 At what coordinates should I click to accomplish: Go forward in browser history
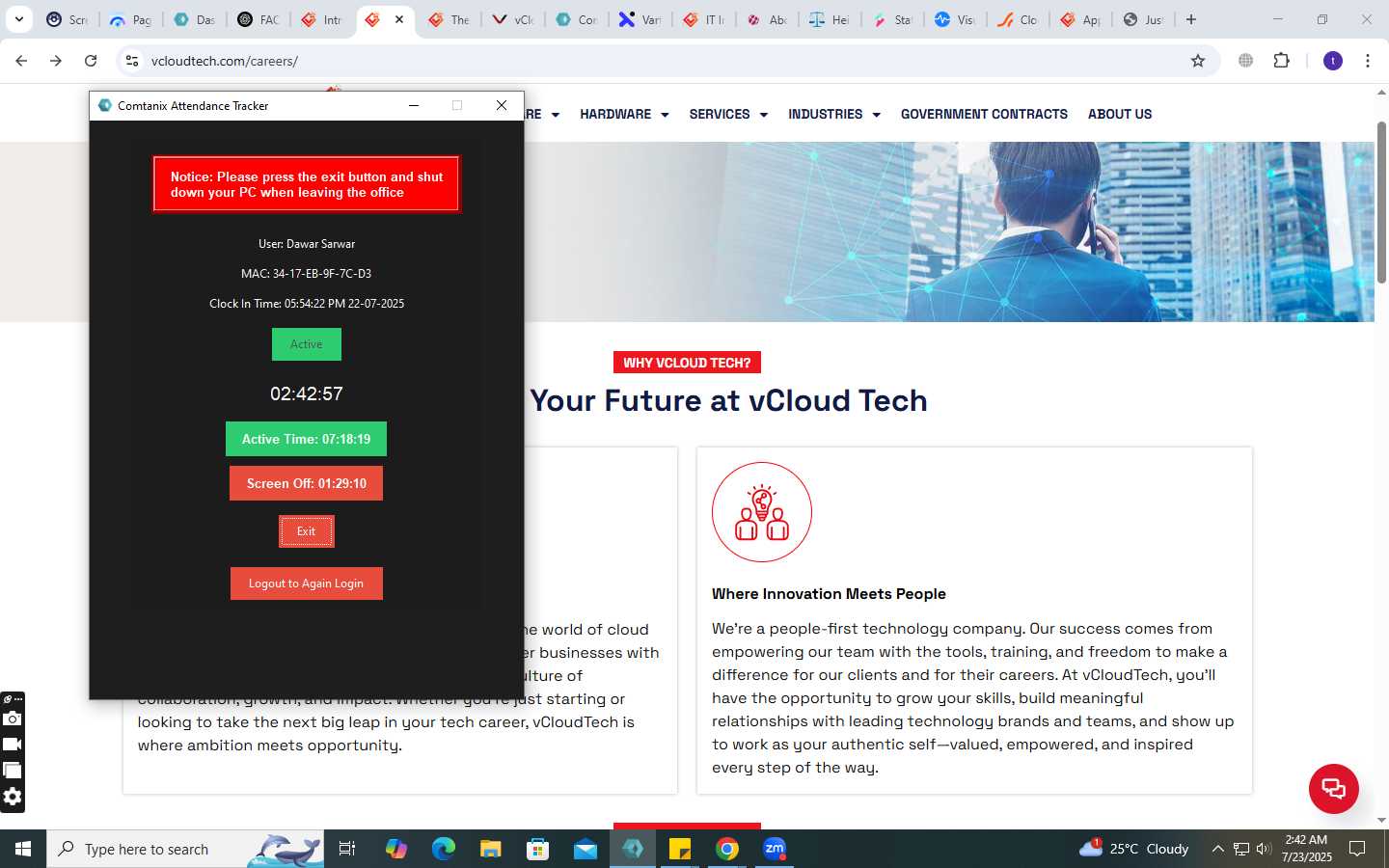click(x=56, y=61)
